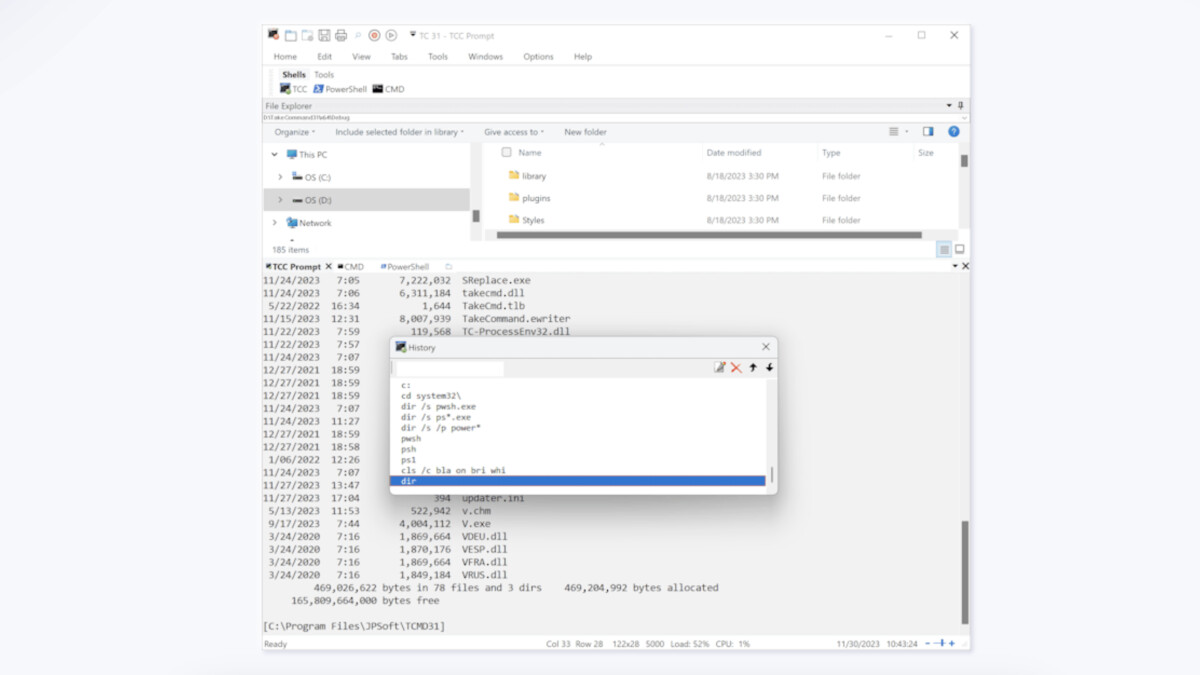Sort by the Date modified column header
This screenshot has height=675, width=1200.
tap(734, 153)
